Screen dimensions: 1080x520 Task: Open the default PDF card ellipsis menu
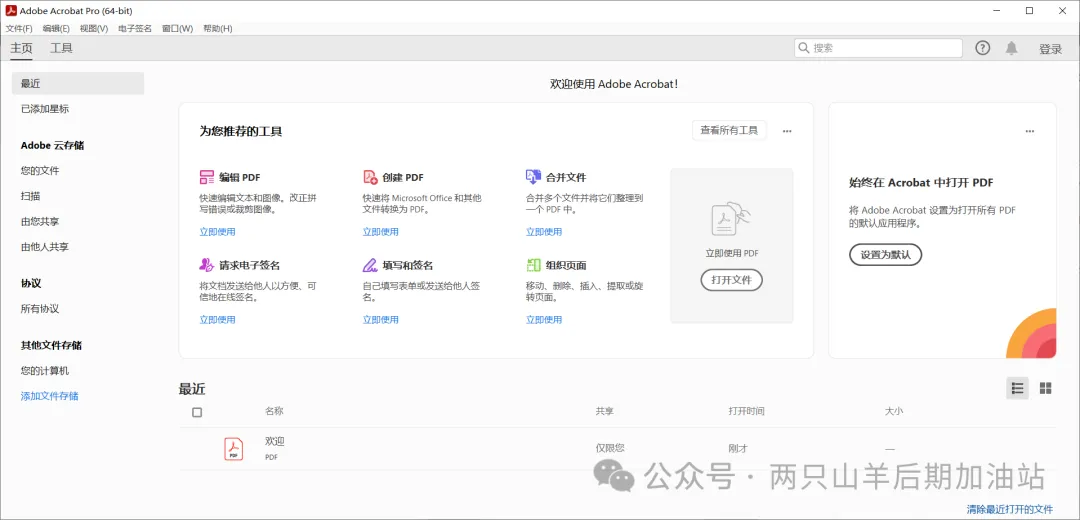(1030, 131)
